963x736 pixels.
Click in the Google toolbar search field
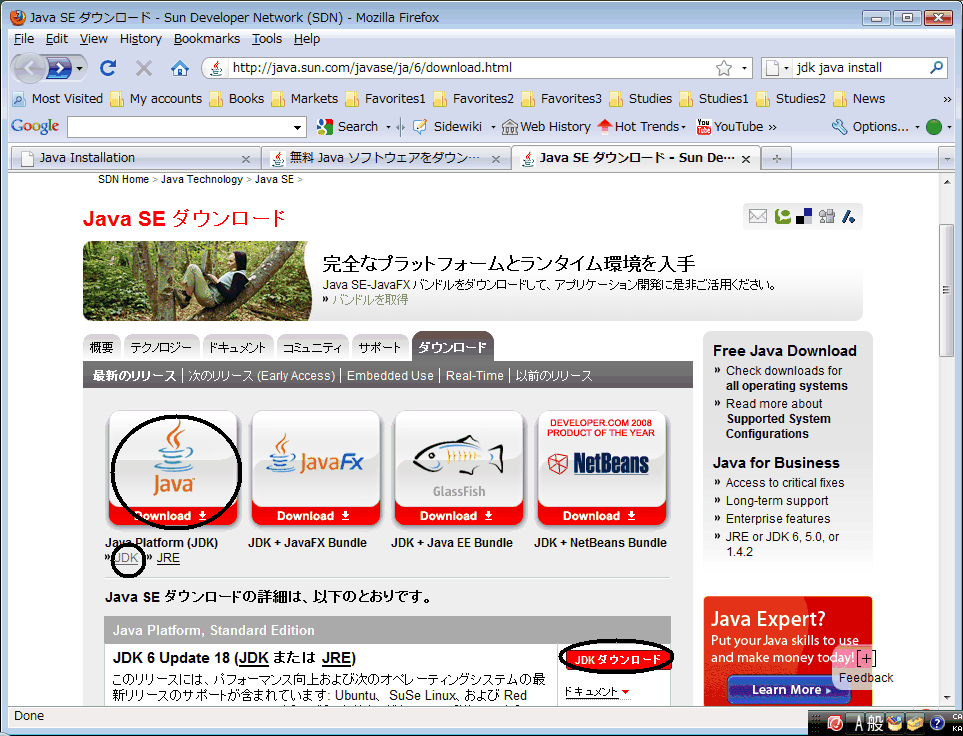click(180, 127)
